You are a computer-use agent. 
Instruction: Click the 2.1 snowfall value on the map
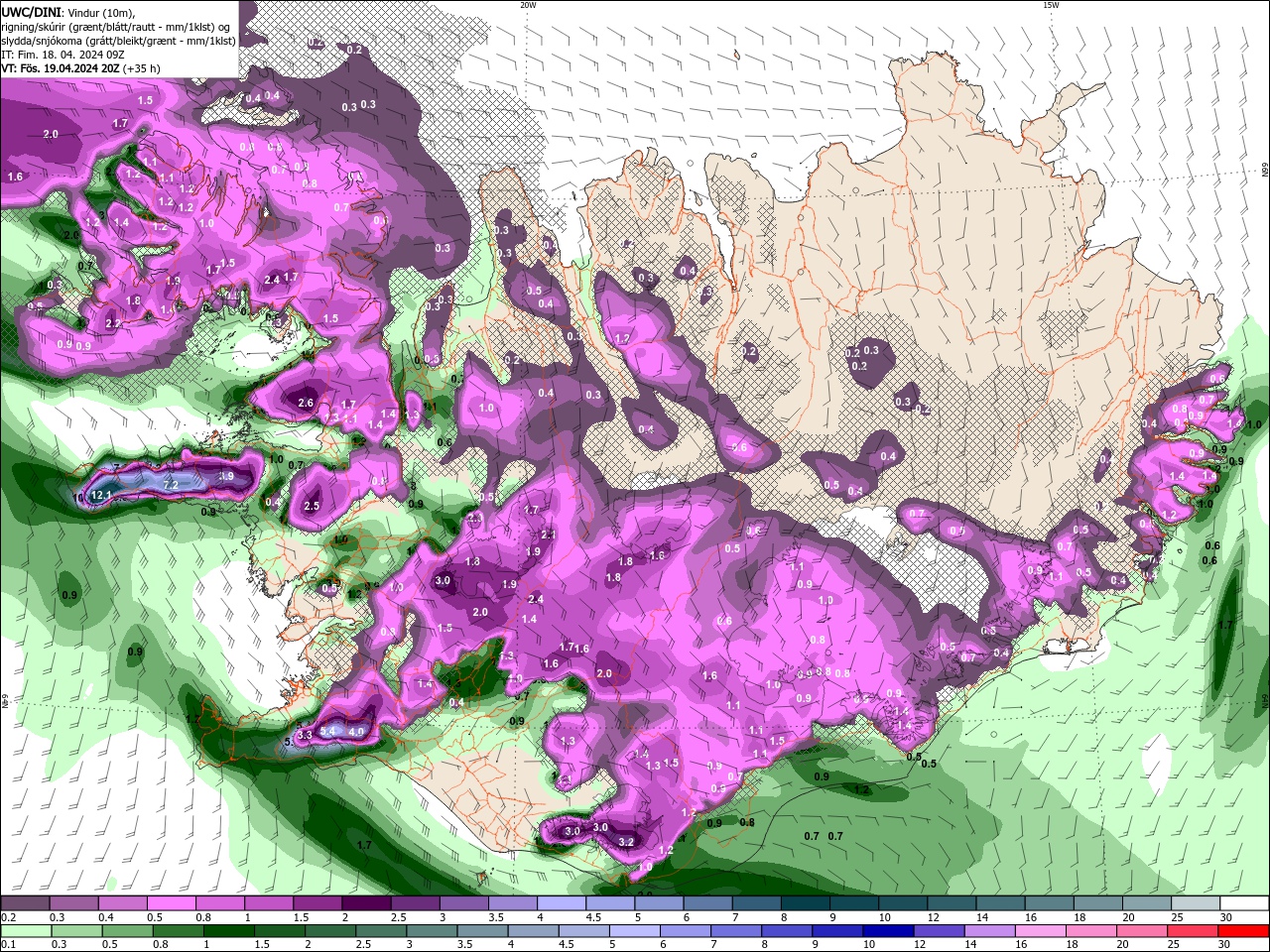549,535
